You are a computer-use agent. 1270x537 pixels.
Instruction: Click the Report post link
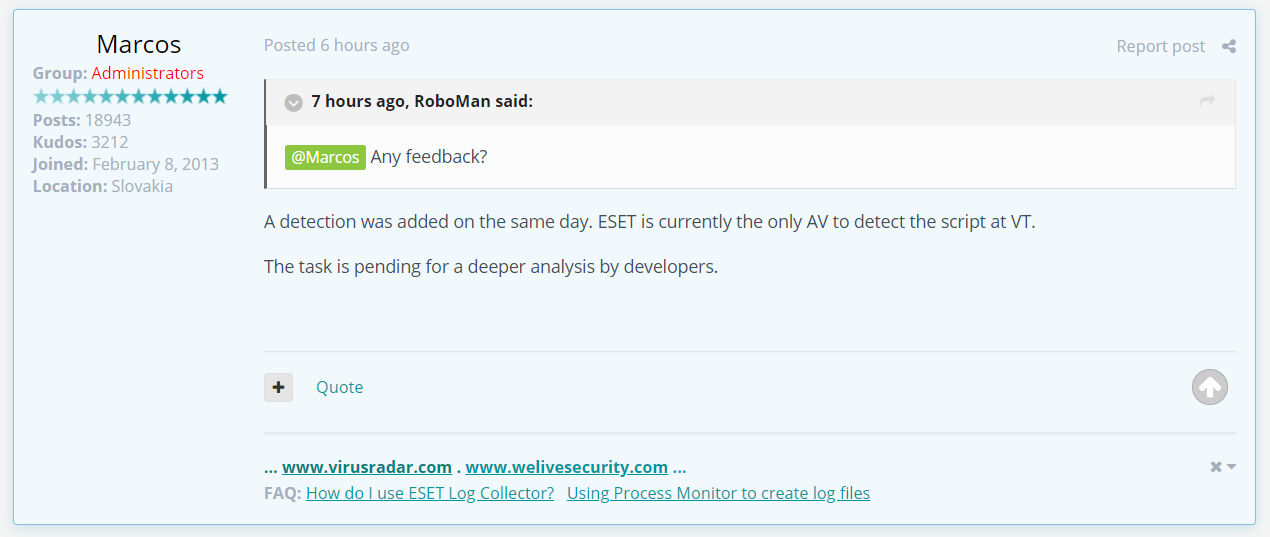pos(1160,46)
